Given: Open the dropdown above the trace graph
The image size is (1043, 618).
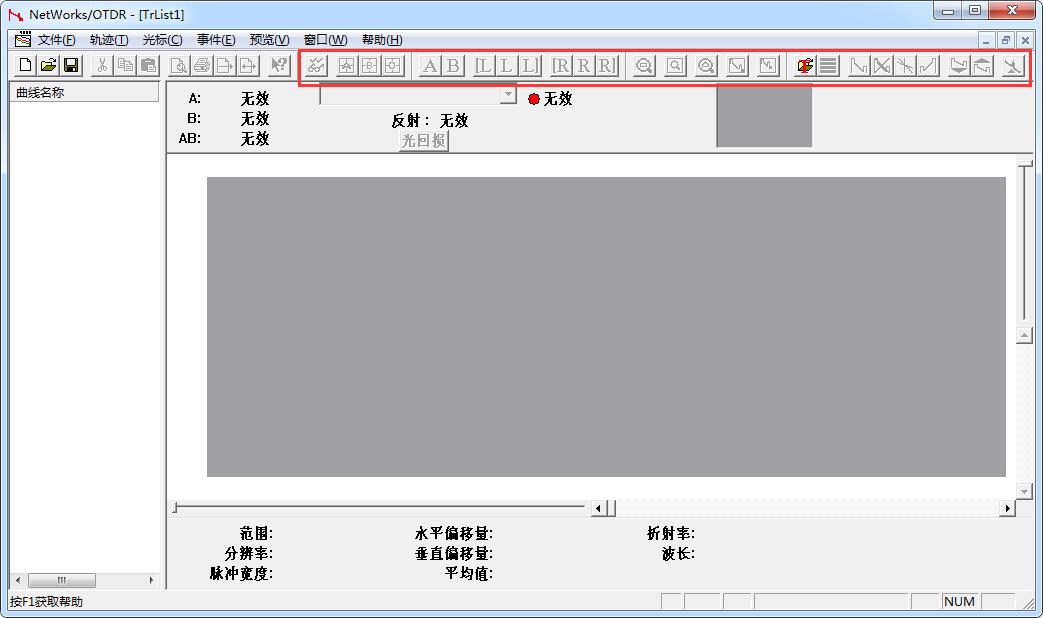Looking at the screenshot, I should pyautogui.click(x=418, y=95).
